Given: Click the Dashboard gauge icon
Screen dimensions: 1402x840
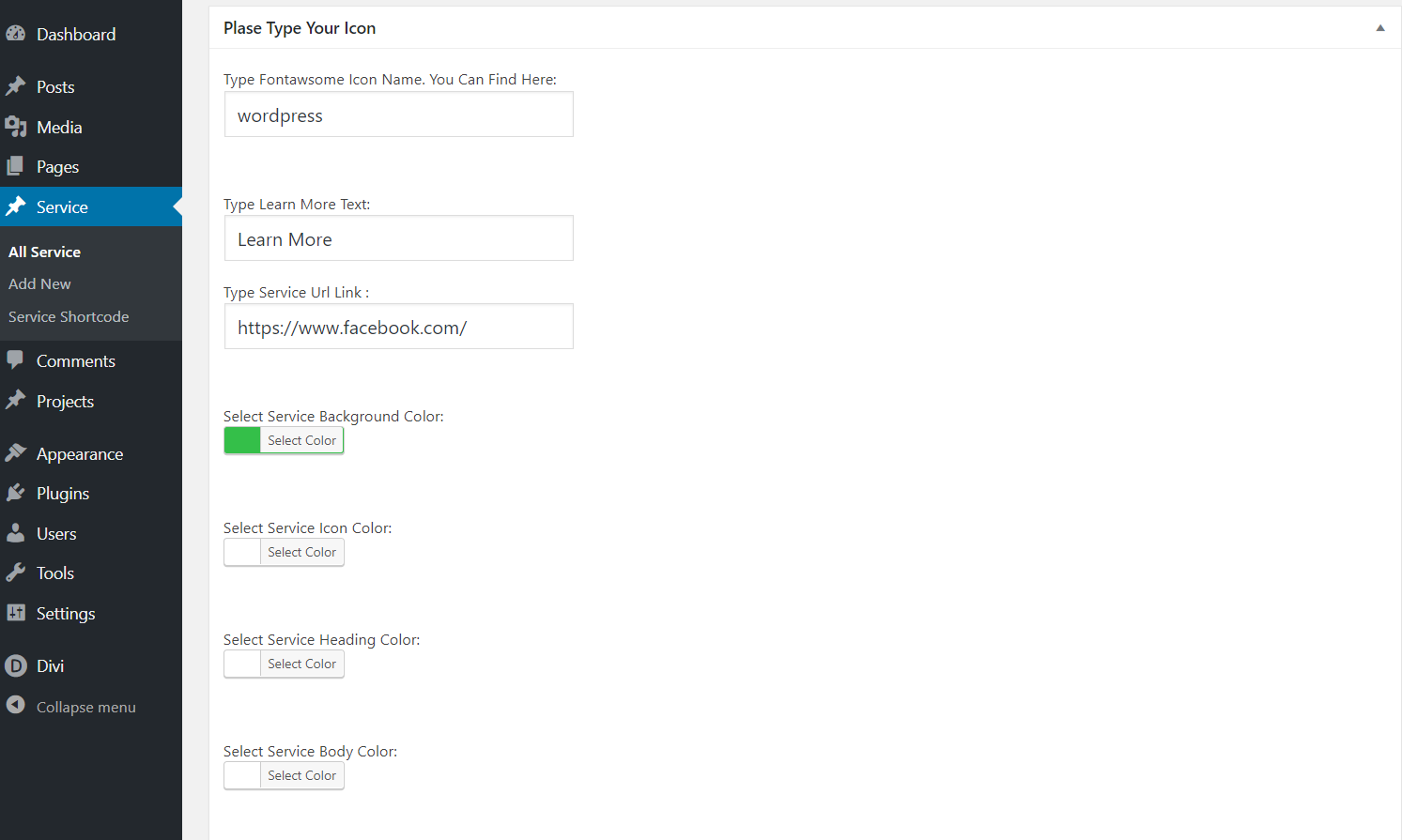Looking at the screenshot, I should [x=16, y=34].
